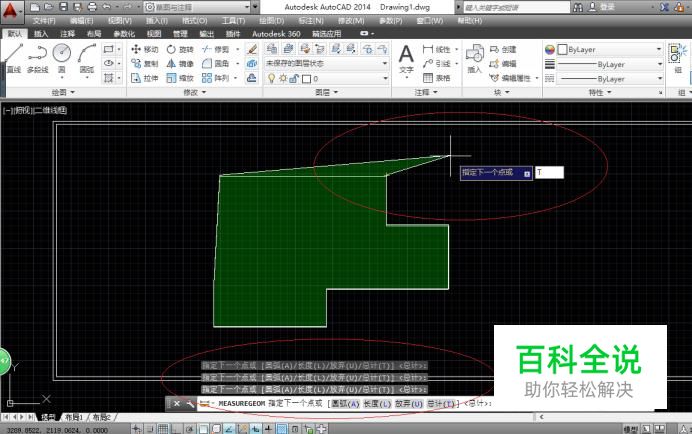Image resolution: width=692 pixels, height=434 pixels.
Task: Expand the Annotation (注释) panel
Action: point(426,92)
